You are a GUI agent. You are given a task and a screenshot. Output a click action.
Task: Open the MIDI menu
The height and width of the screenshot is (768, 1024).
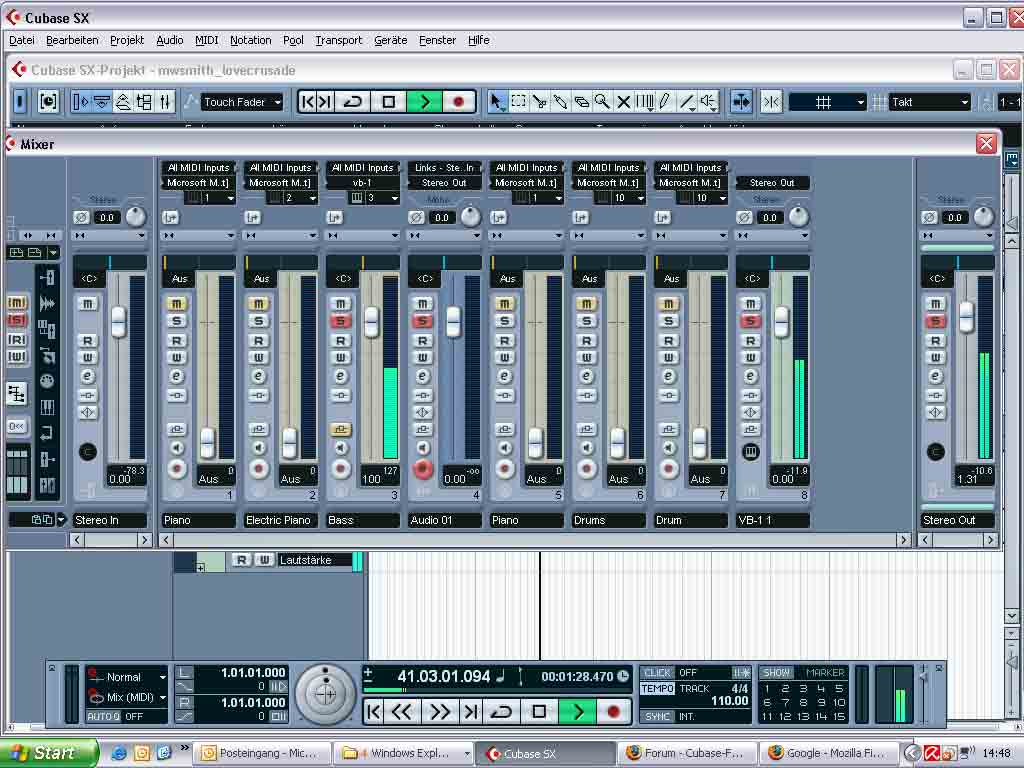[206, 40]
